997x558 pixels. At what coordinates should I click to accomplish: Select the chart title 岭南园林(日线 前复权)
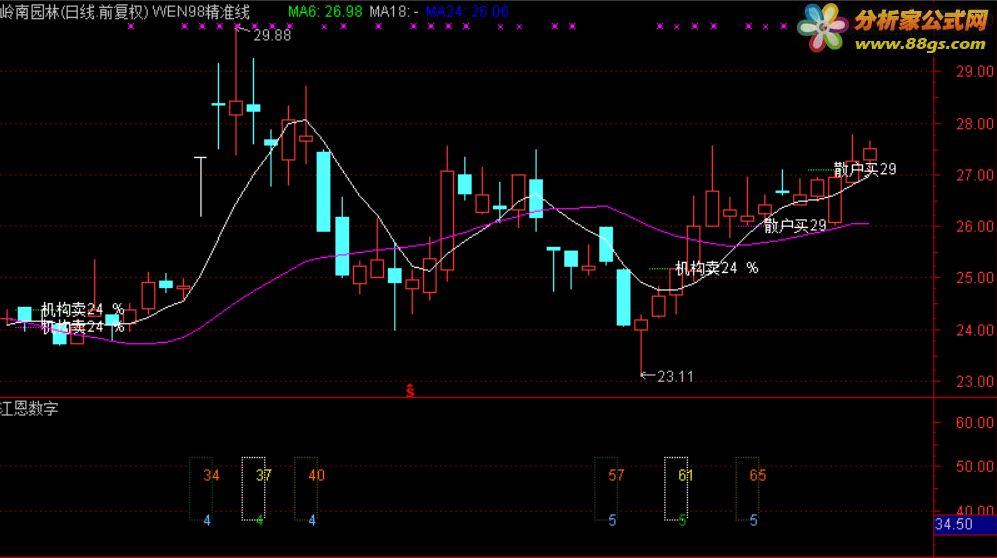tap(74, 12)
